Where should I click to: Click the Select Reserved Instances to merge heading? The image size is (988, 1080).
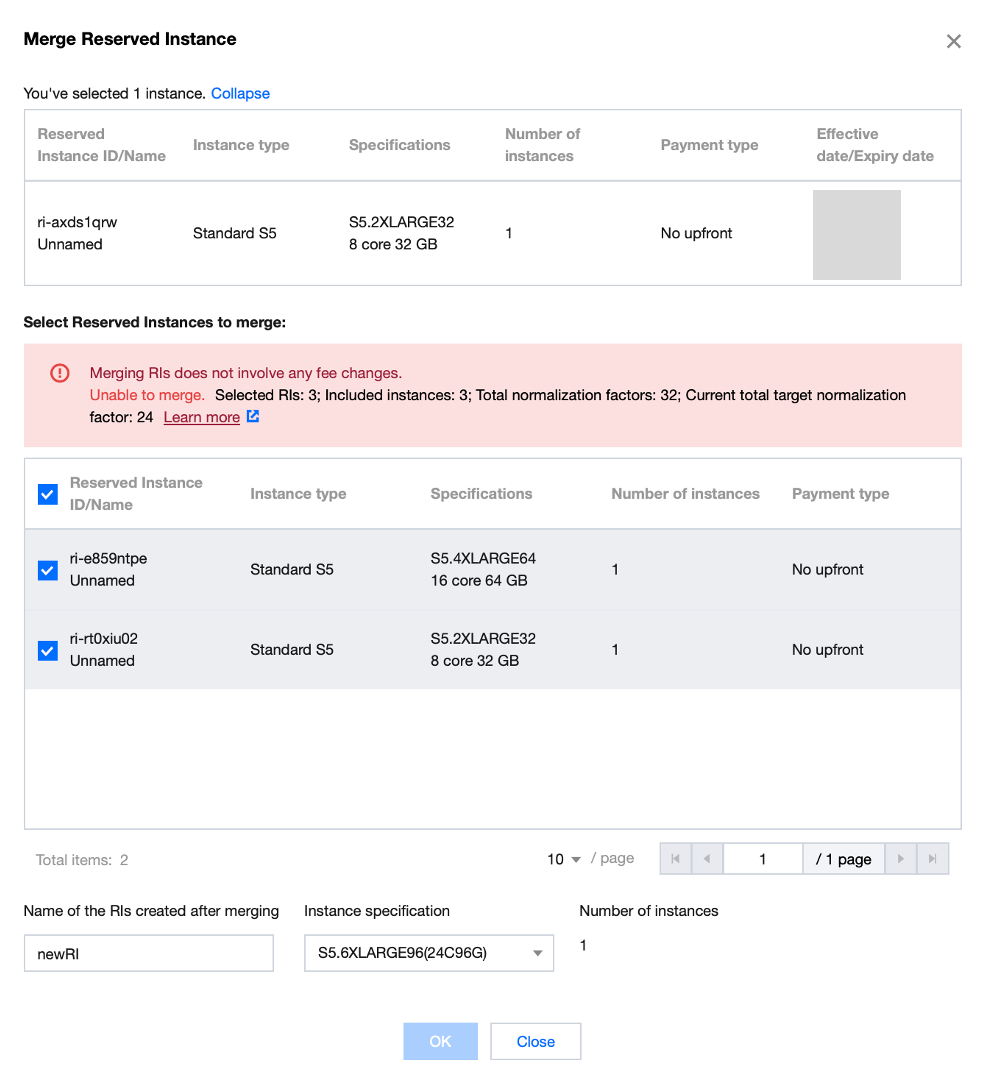tap(155, 322)
